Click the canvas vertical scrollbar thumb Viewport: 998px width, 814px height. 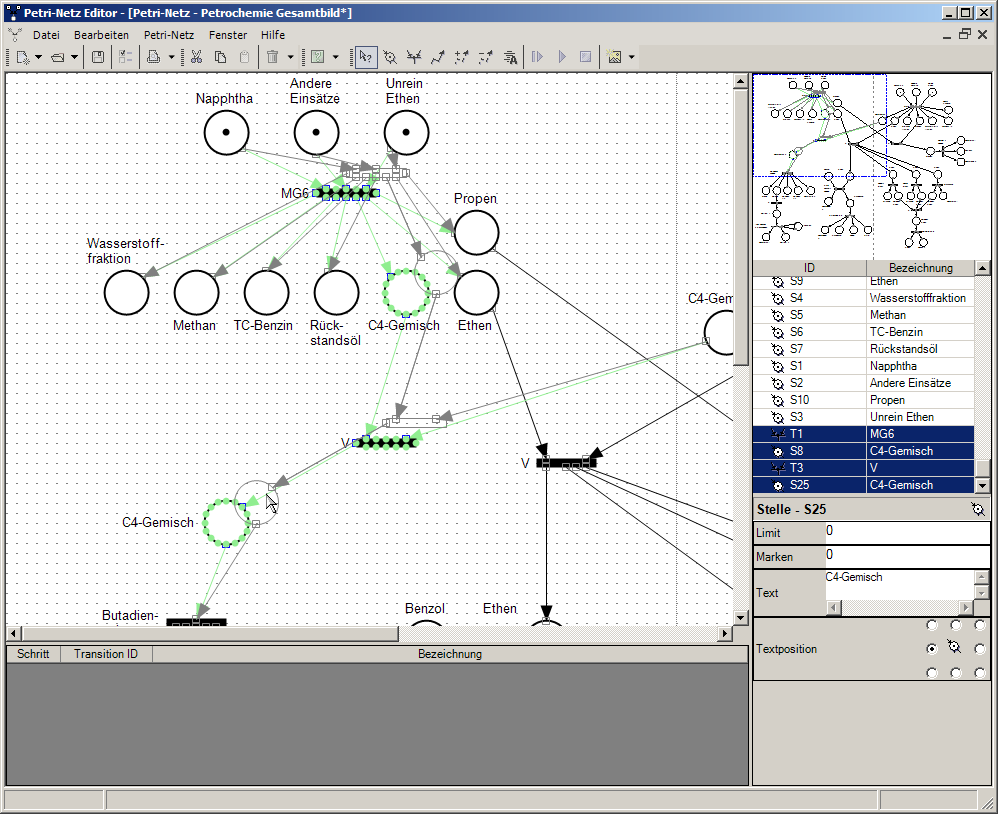pyautogui.click(x=740, y=227)
